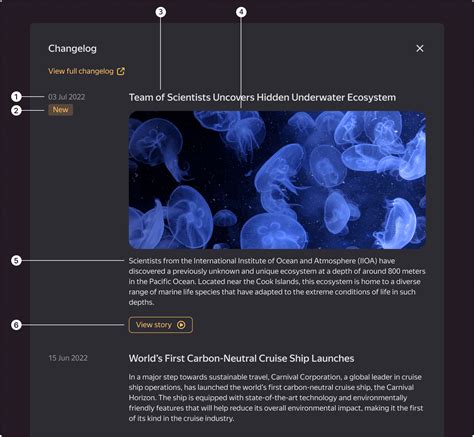This screenshot has width=474, height=437.
Task: Click the jellyfish story image
Action: point(277,180)
